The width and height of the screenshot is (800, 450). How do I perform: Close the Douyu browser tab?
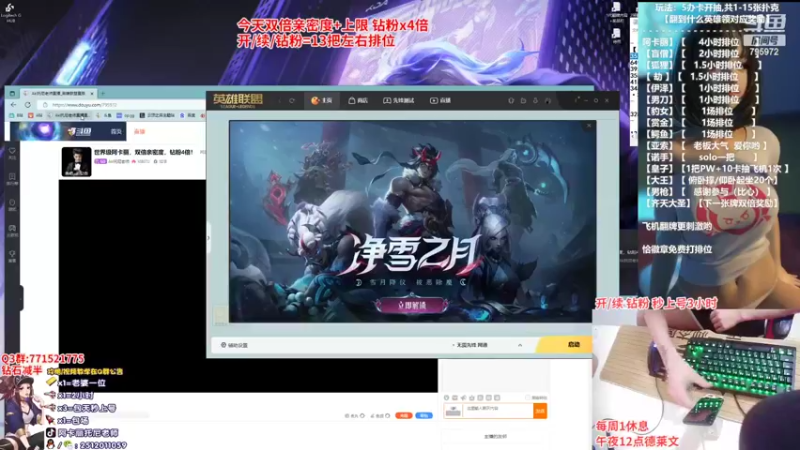(92, 93)
